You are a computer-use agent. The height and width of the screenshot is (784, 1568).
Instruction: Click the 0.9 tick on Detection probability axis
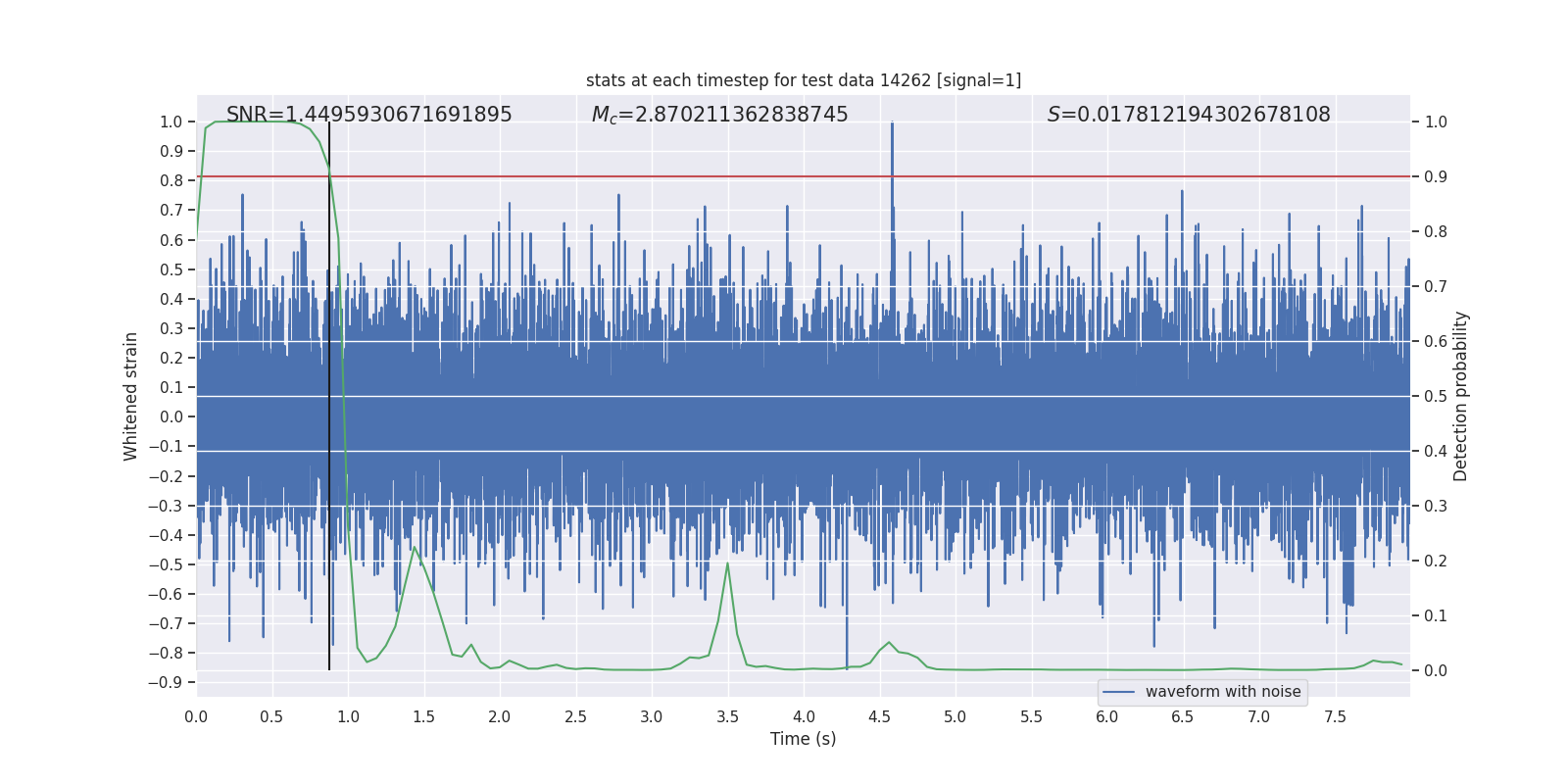coord(1436,177)
